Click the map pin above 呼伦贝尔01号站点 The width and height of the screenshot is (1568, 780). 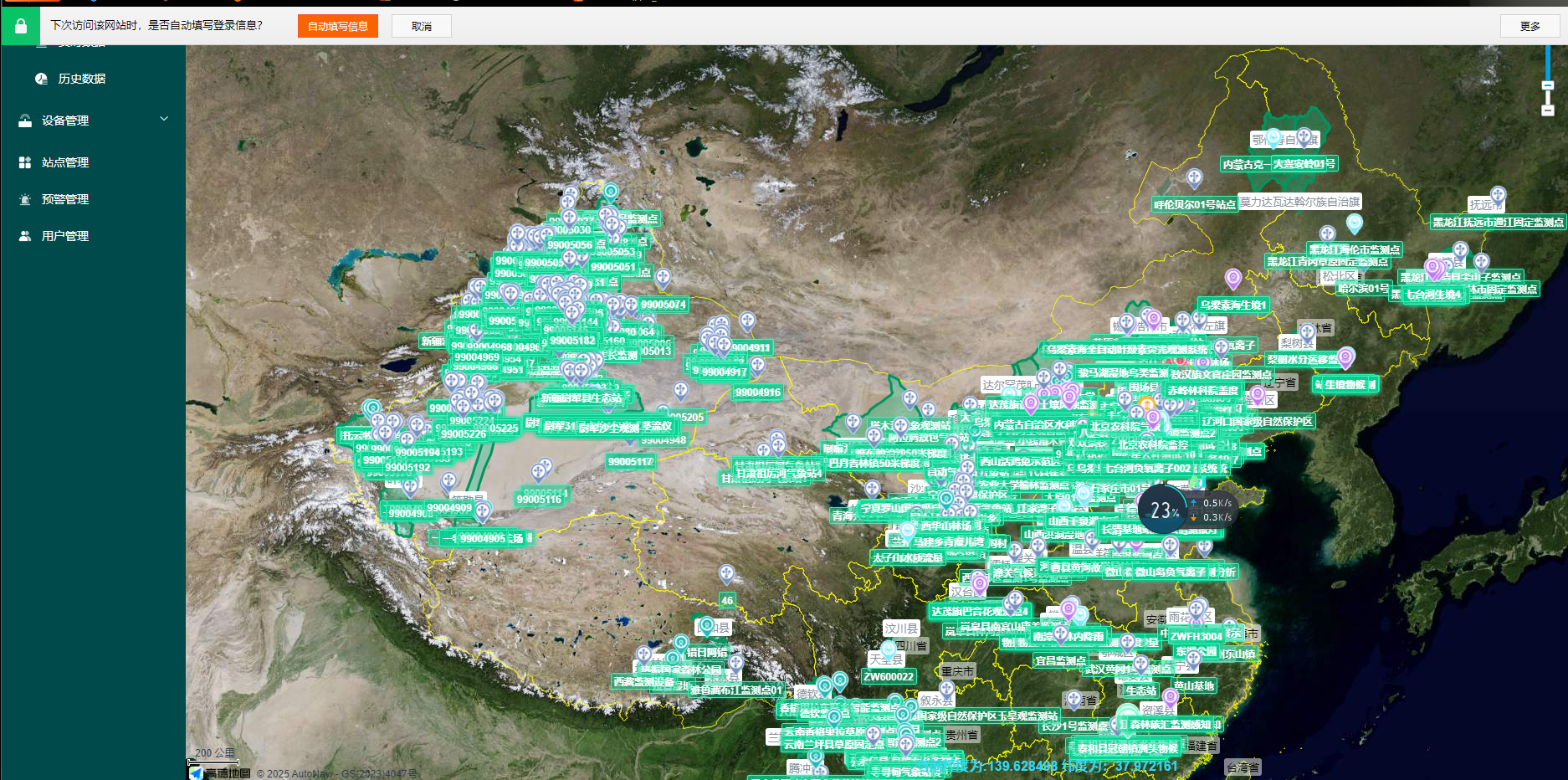pos(1194,177)
